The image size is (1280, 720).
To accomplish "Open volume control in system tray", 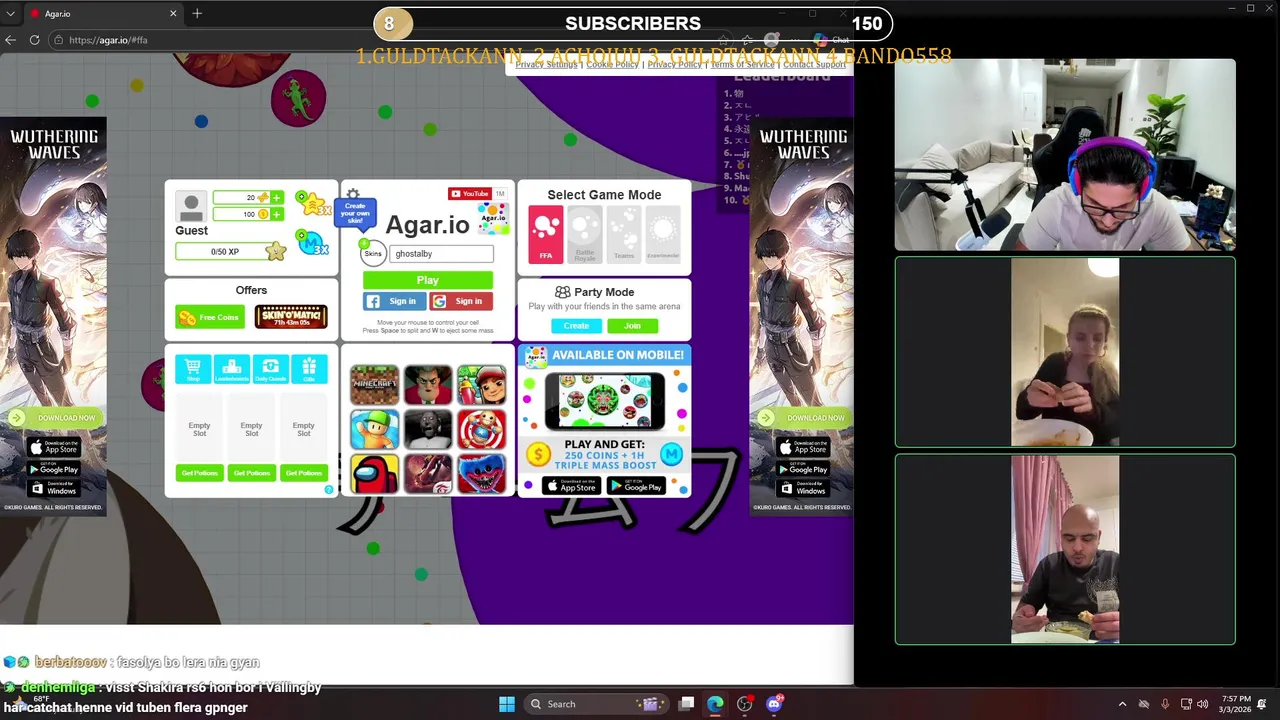I will pos(1202,704).
